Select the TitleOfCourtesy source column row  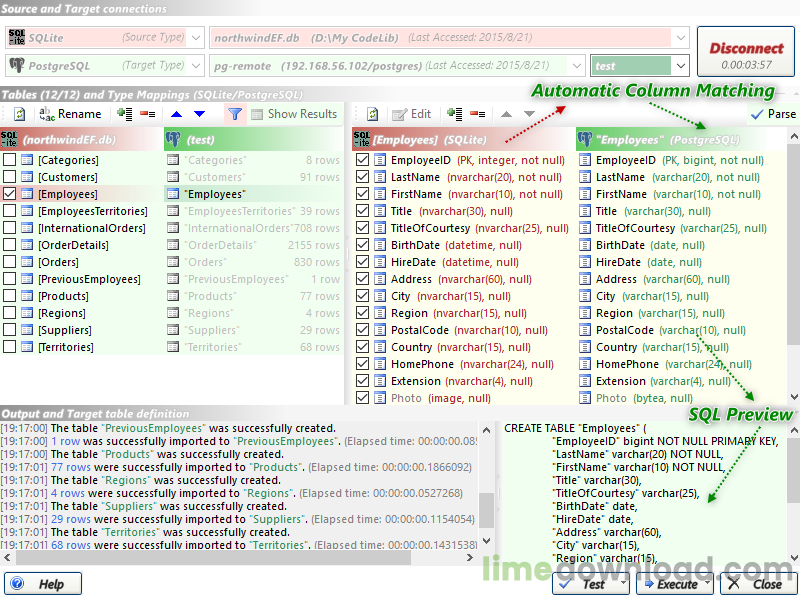tap(462, 228)
